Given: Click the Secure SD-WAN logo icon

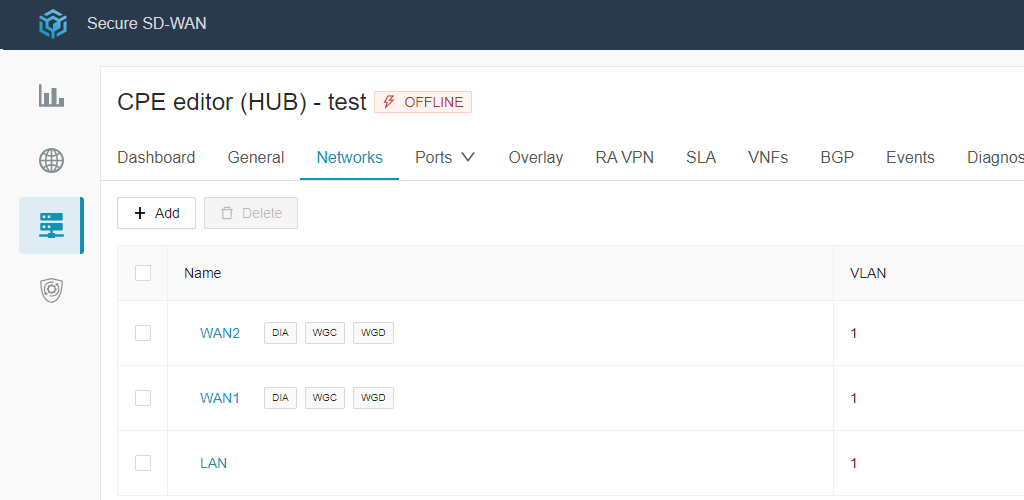Looking at the screenshot, I should click(52, 24).
